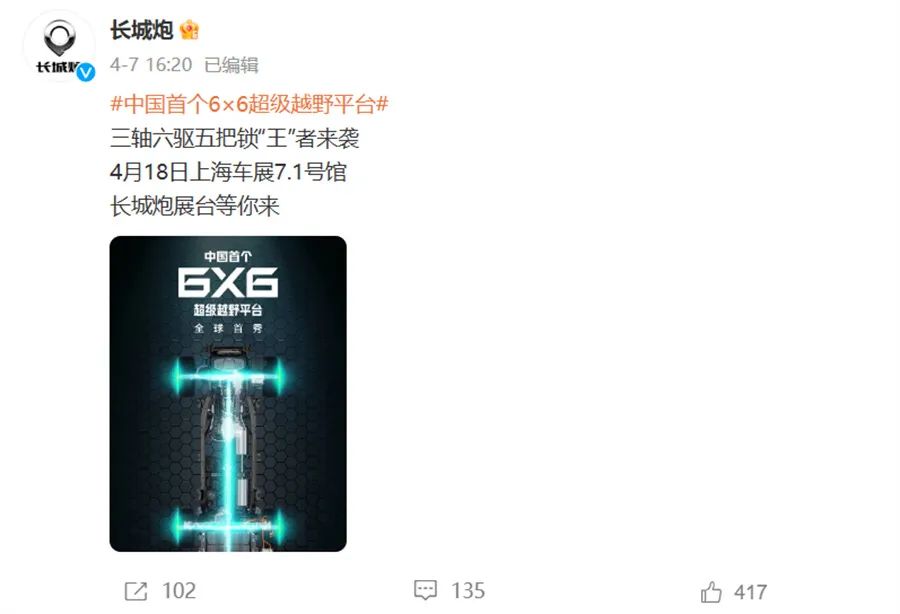Click the comment count 135
The height and width of the screenshot is (614, 900).
[468, 591]
